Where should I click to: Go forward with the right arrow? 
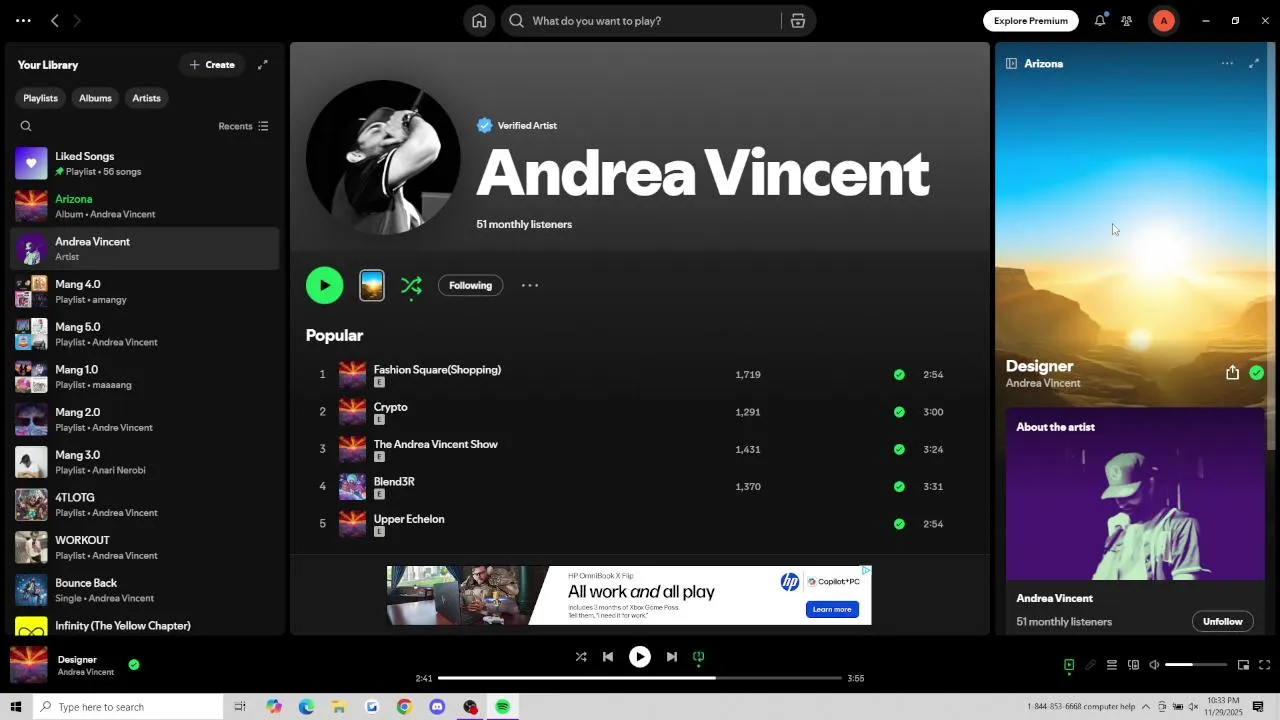point(77,21)
